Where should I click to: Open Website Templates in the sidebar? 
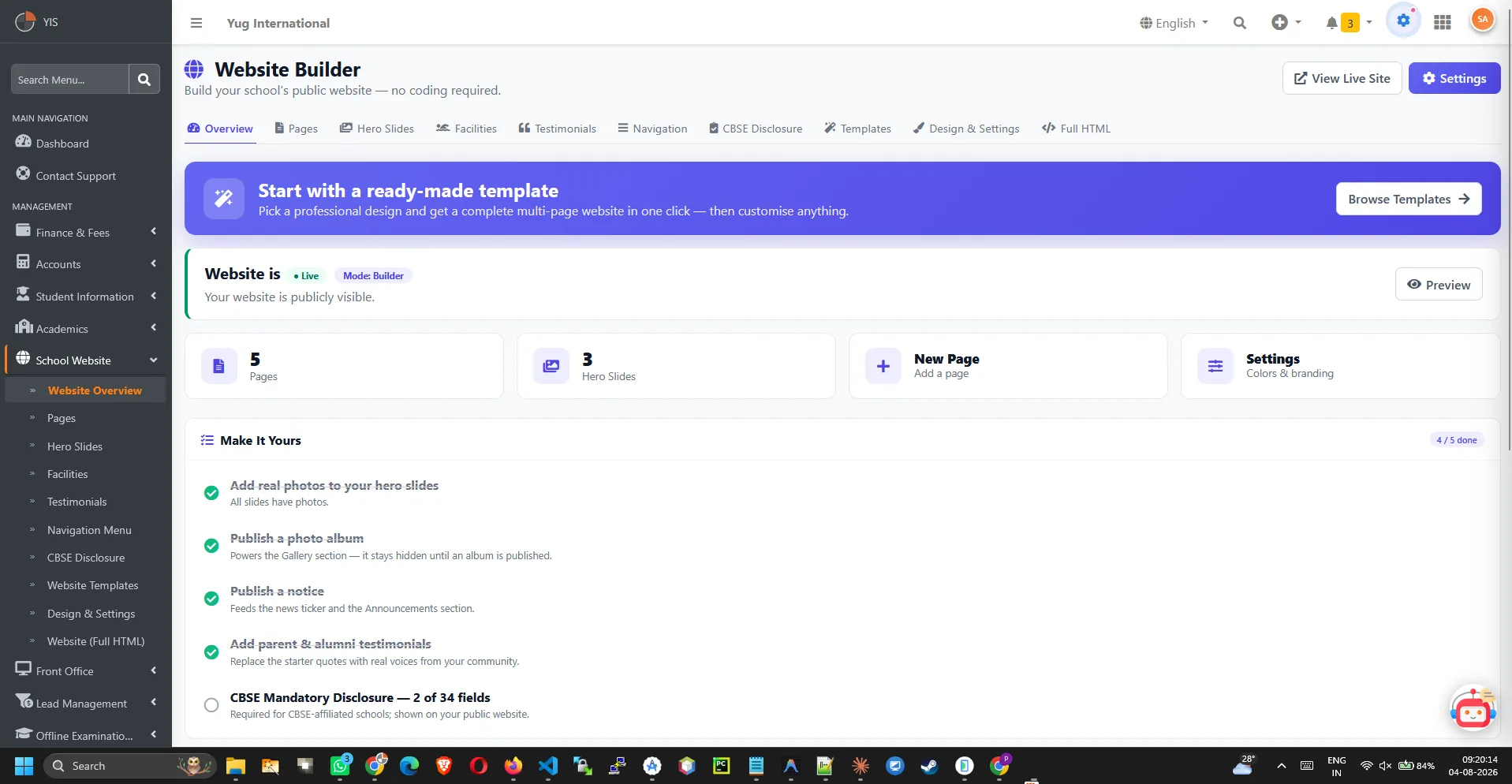click(92, 585)
